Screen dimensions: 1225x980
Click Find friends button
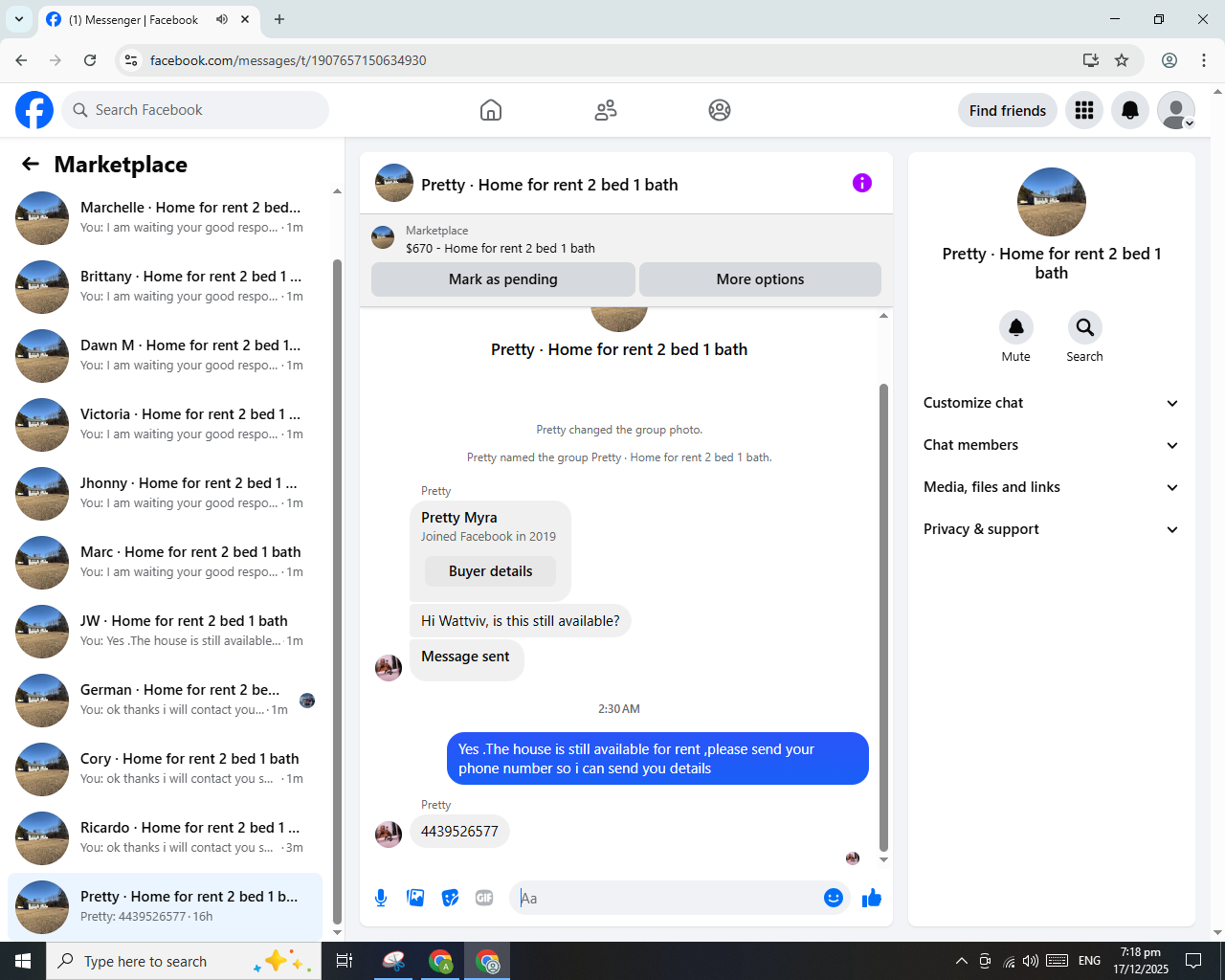pos(1008,110)
